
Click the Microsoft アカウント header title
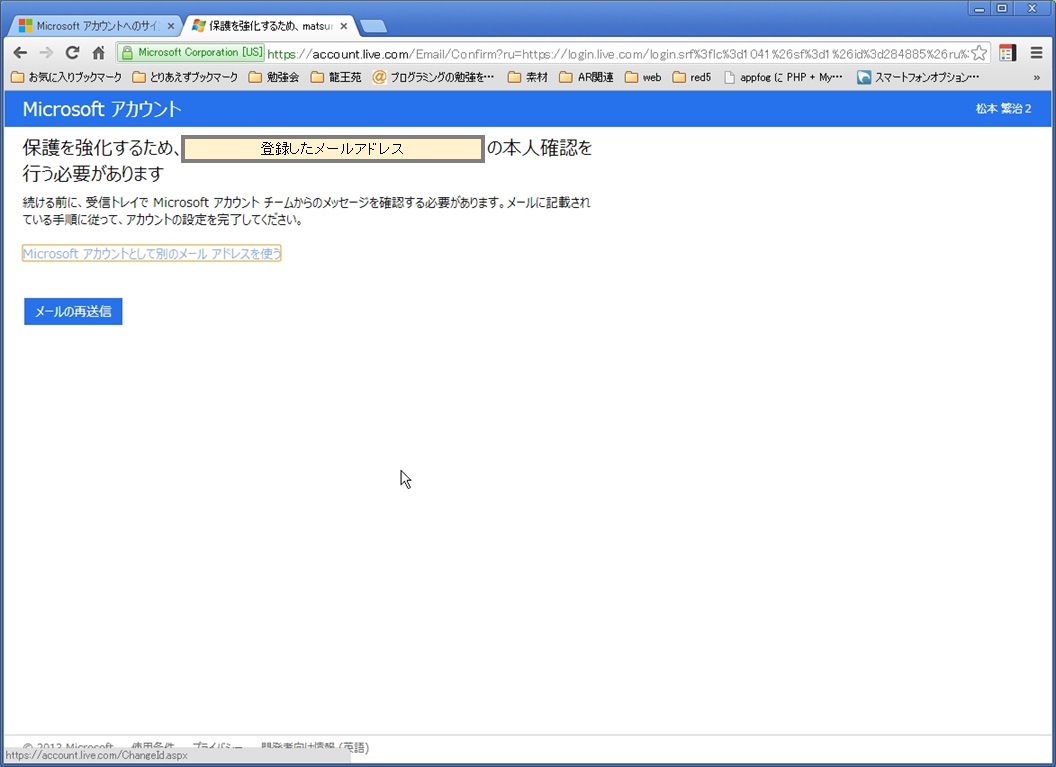(102, 109)
